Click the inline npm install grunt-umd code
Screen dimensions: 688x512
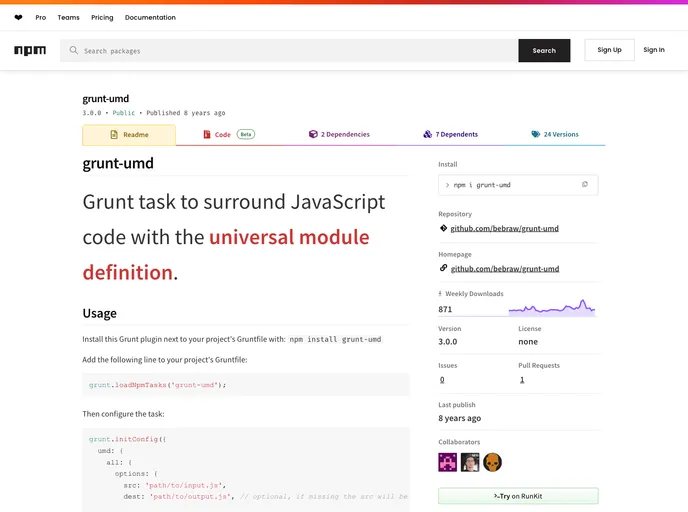click(335, 339)
